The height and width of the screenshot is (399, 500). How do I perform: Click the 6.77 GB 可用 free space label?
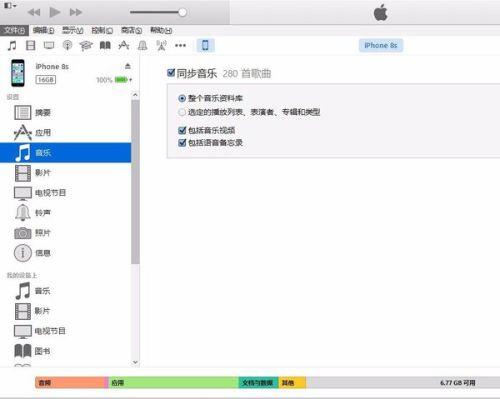[457, 383]
